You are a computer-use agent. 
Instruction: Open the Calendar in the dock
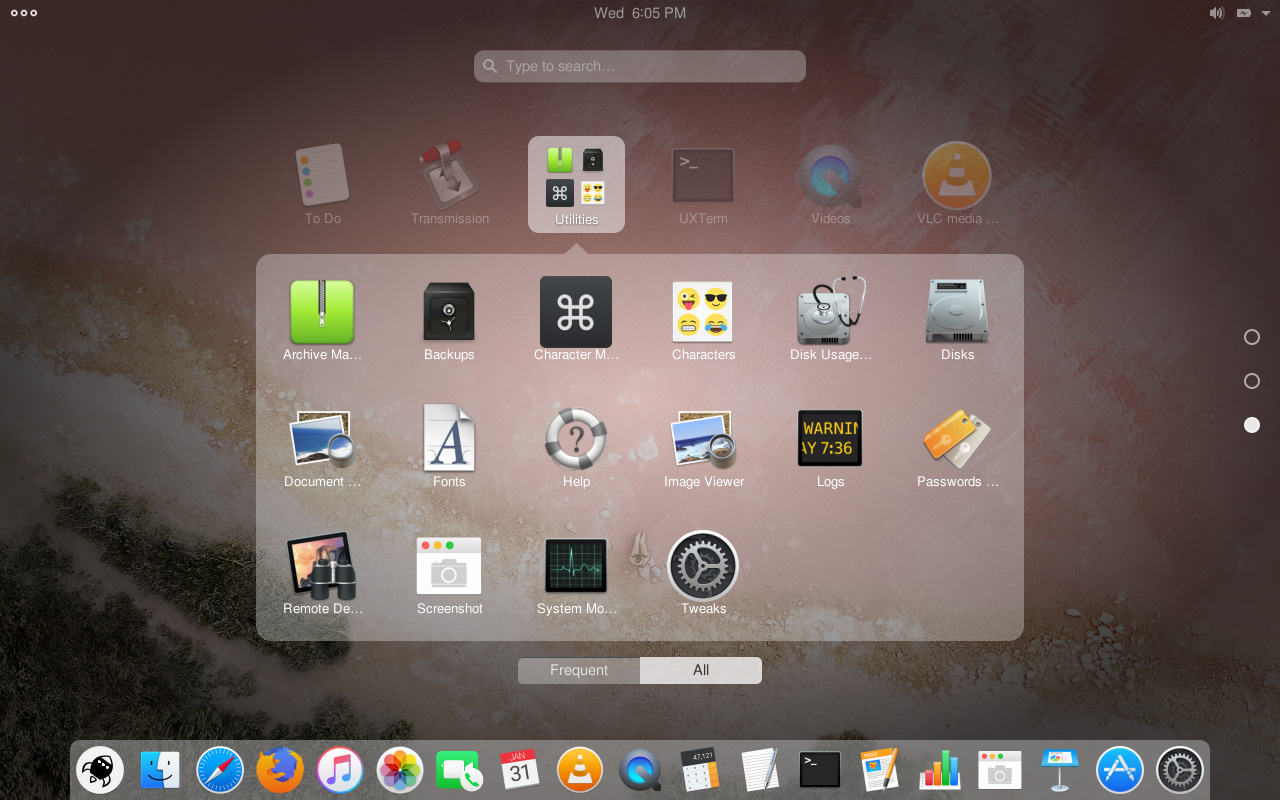point(520,771)
